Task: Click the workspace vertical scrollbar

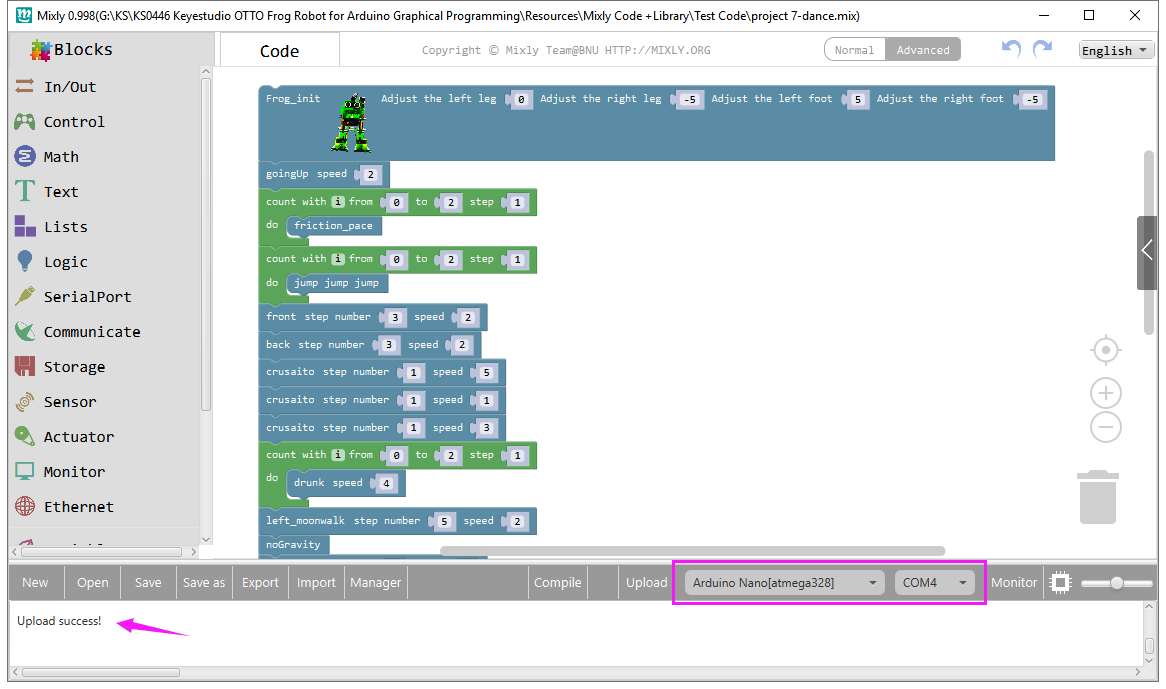Action: pyautogui.click(x=1149, y=243)
